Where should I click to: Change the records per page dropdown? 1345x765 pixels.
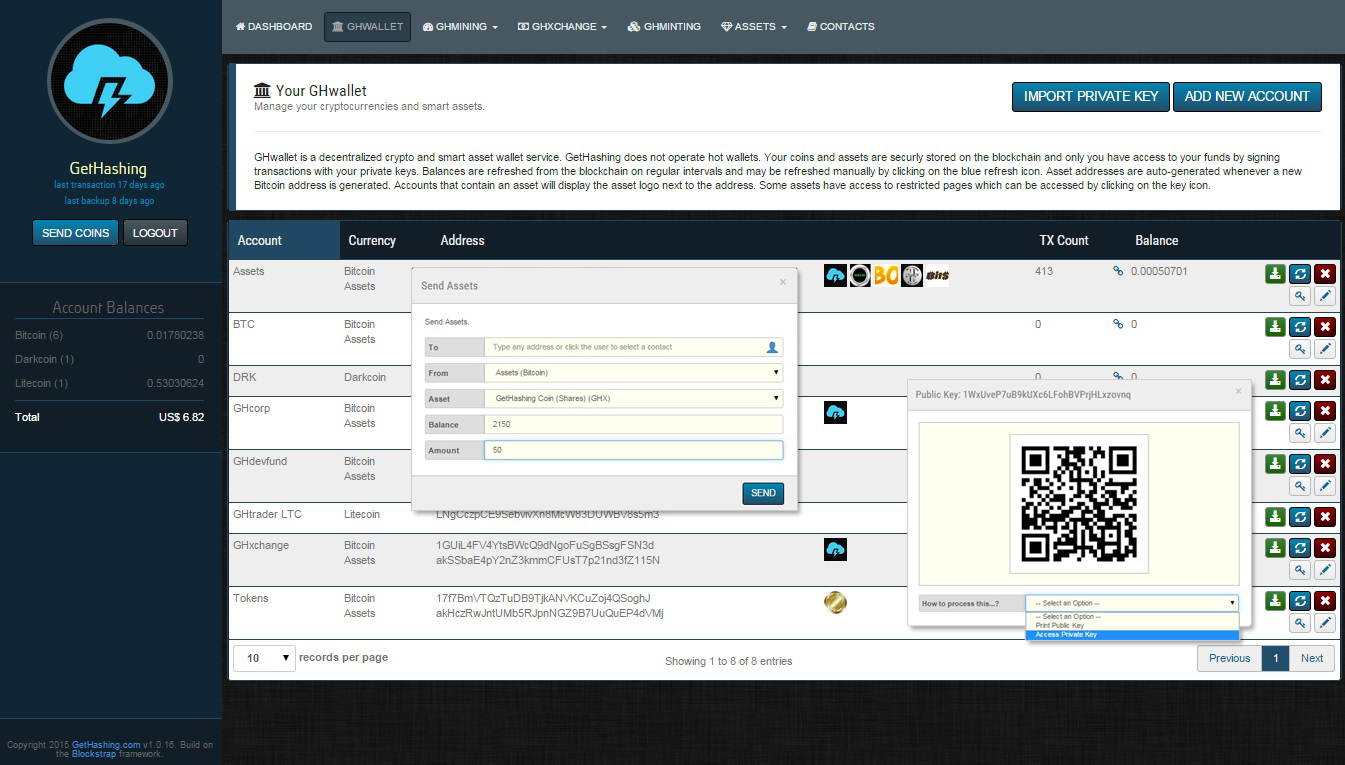[265, 658]
